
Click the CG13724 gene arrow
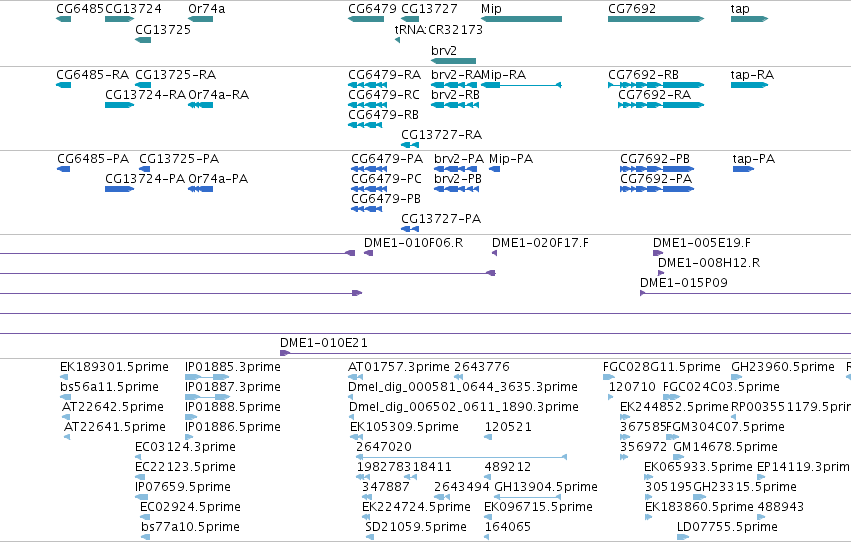pos(119,19)
